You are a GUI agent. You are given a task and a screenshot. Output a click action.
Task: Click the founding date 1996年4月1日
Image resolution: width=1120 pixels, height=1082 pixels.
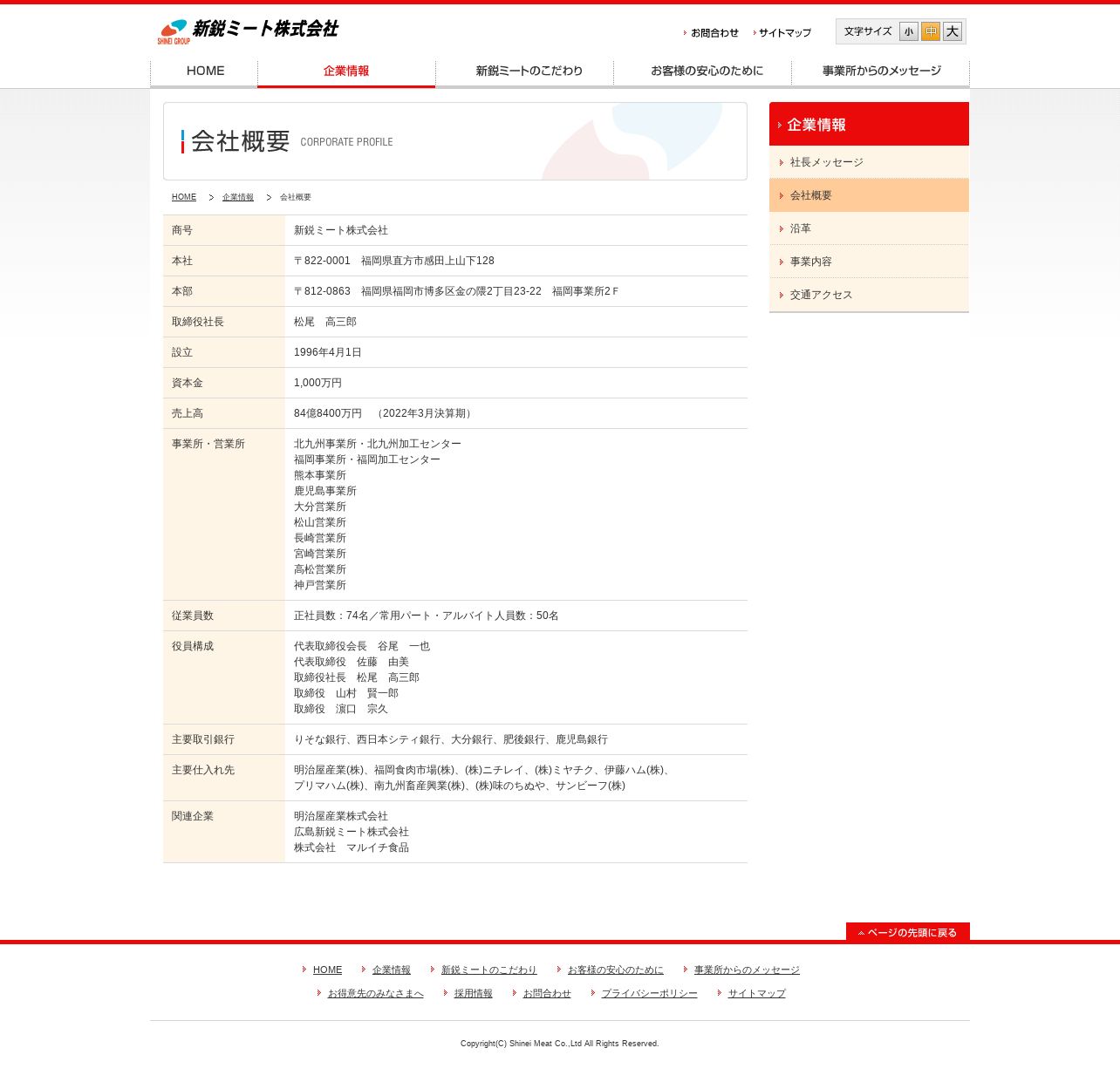pos(328,352)
